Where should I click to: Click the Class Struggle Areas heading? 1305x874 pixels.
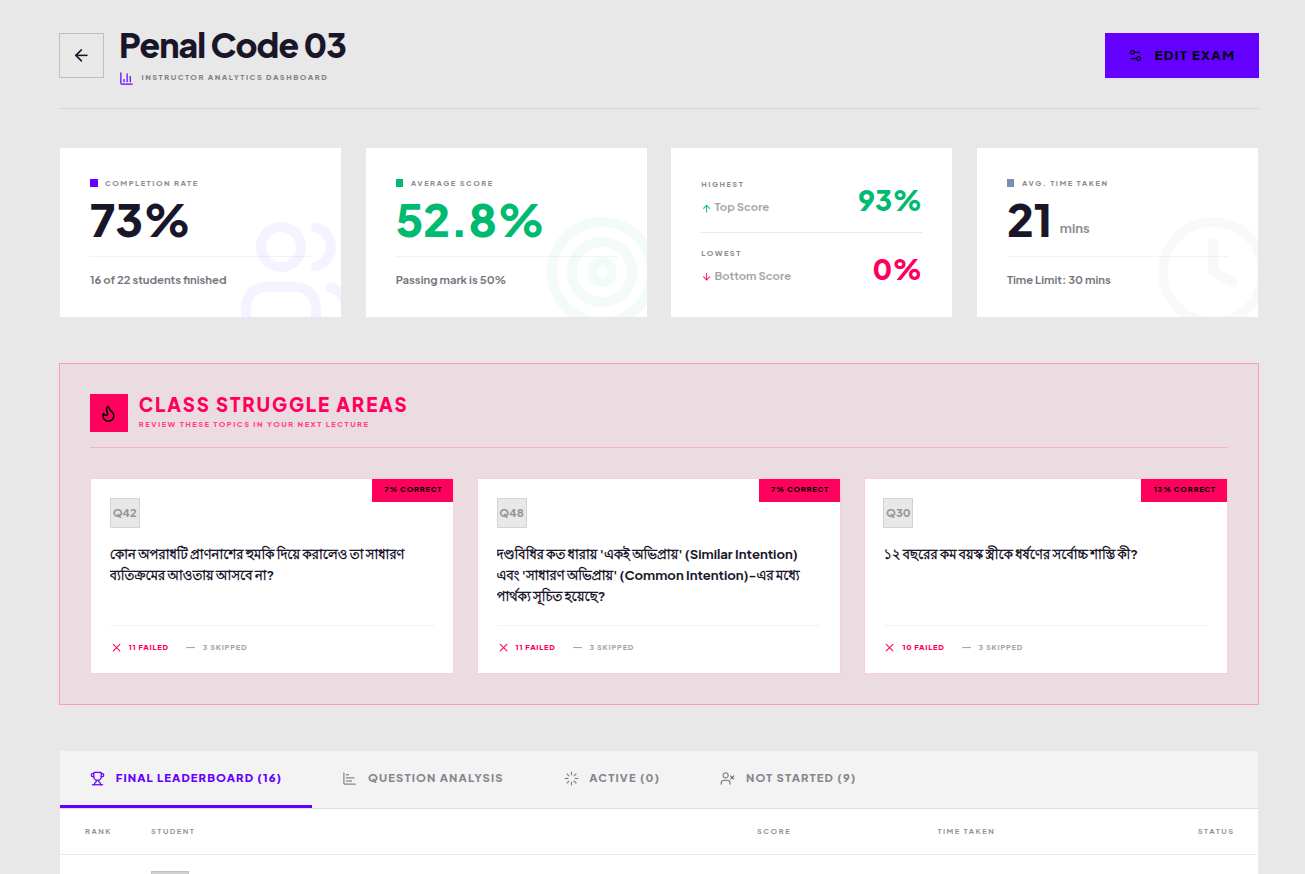pyautogui.click(x=273, y=405)
